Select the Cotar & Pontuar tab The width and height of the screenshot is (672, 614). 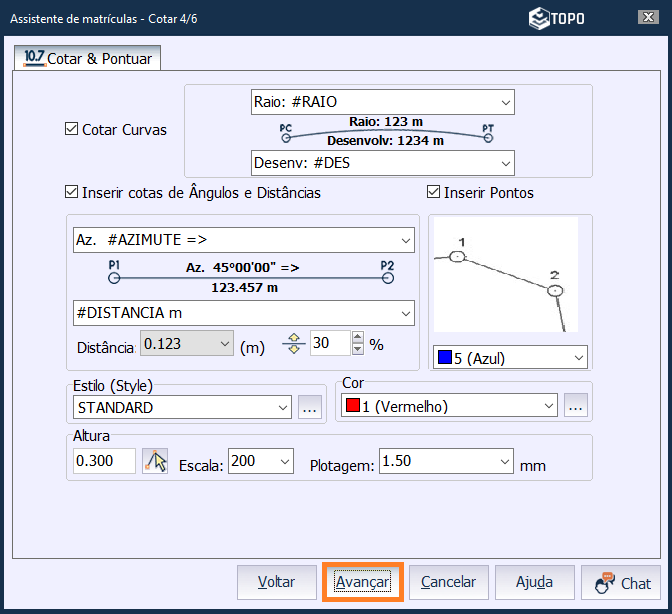[88, 58]
